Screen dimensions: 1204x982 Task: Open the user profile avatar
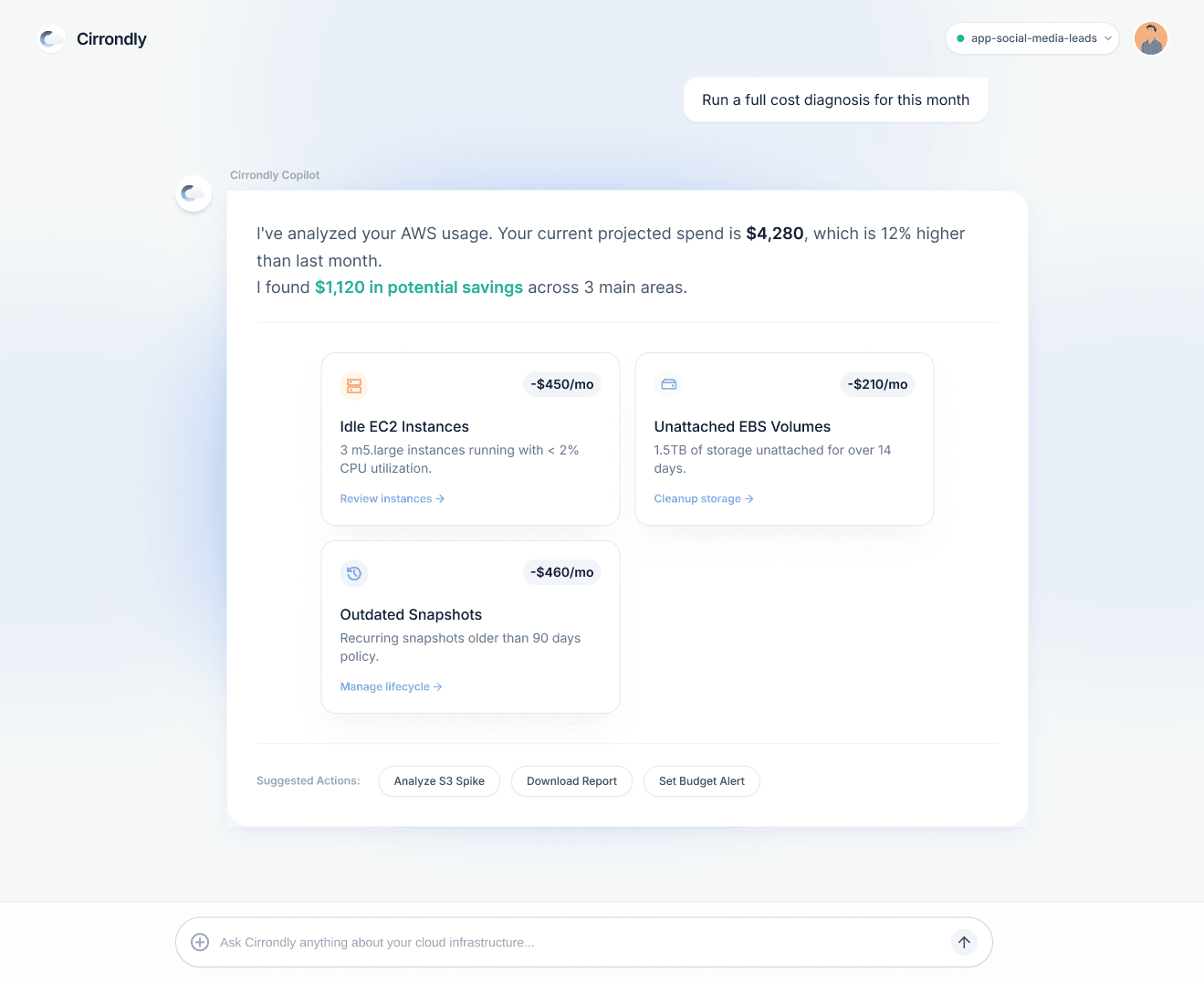tap(1151, 38)
